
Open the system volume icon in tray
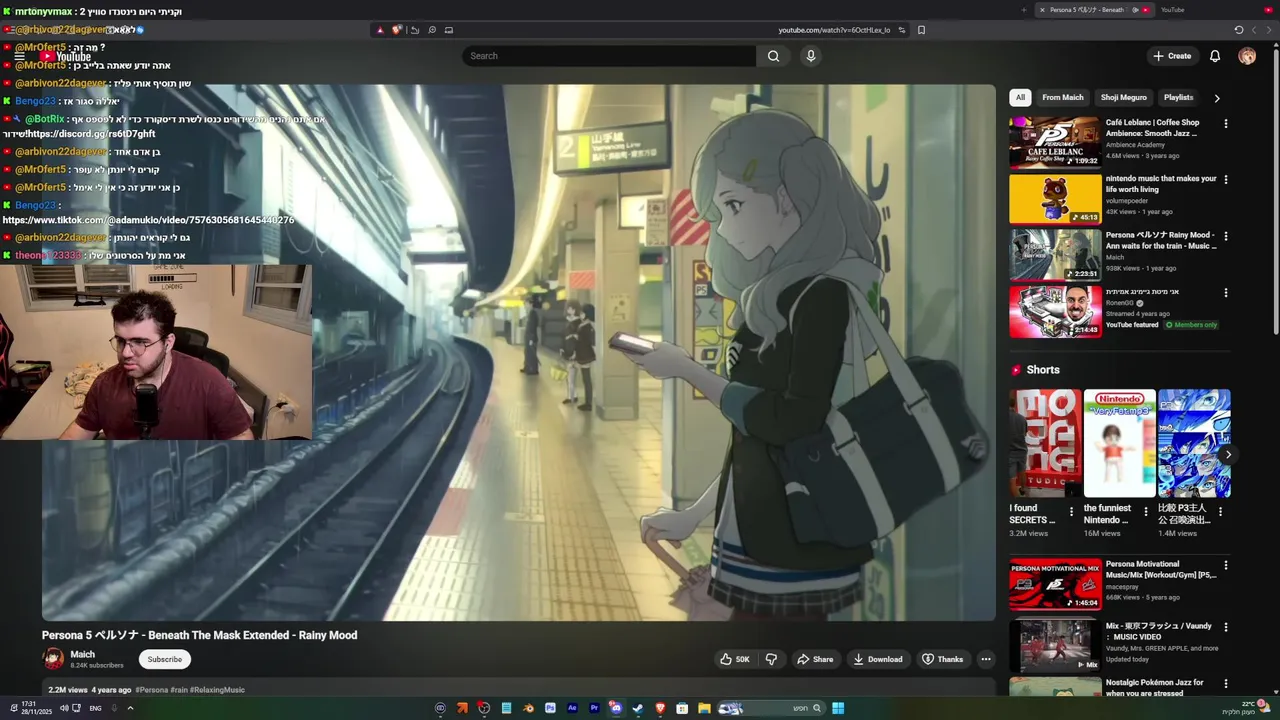tap(64, 708)
